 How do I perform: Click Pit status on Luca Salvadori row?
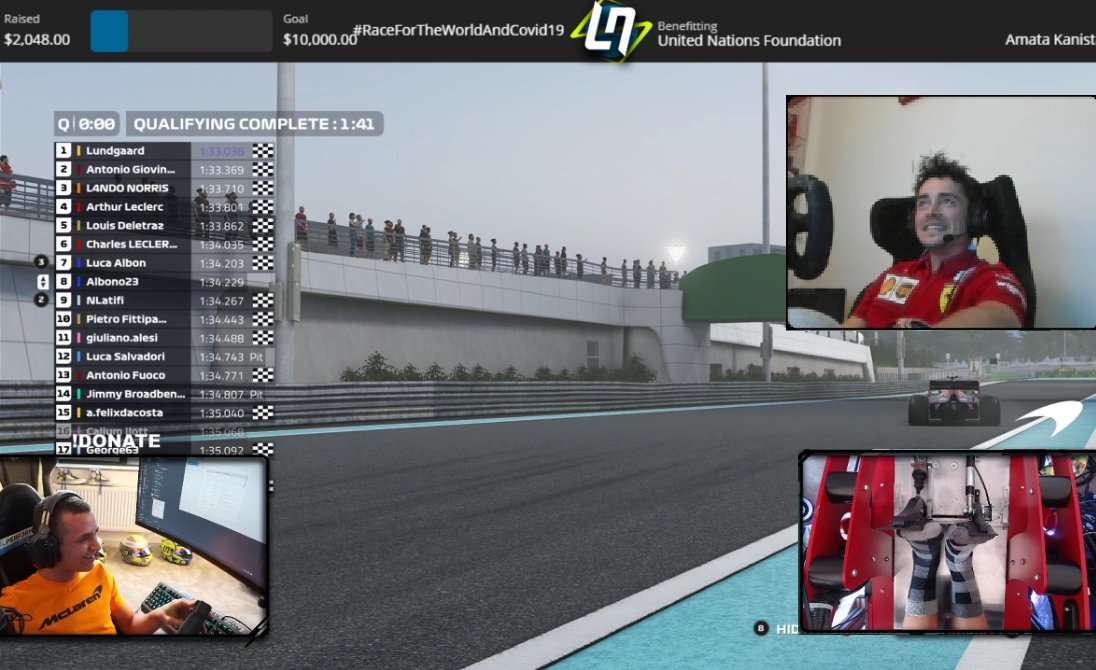click(257, 357)
